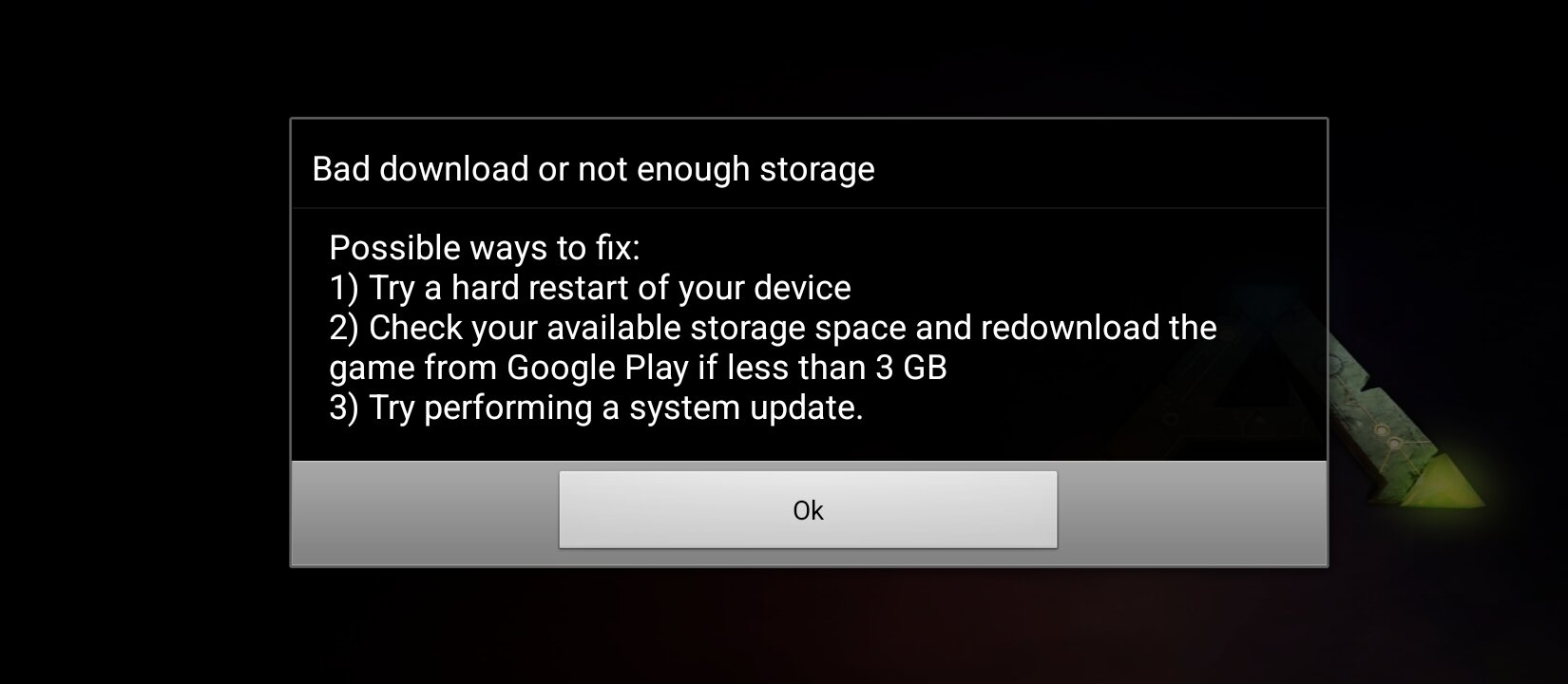Image resolution: width=1568 pixels, height=684 pixels.
Task: Select the "Check your available storage space" line
Action: [x=773, y=328]
